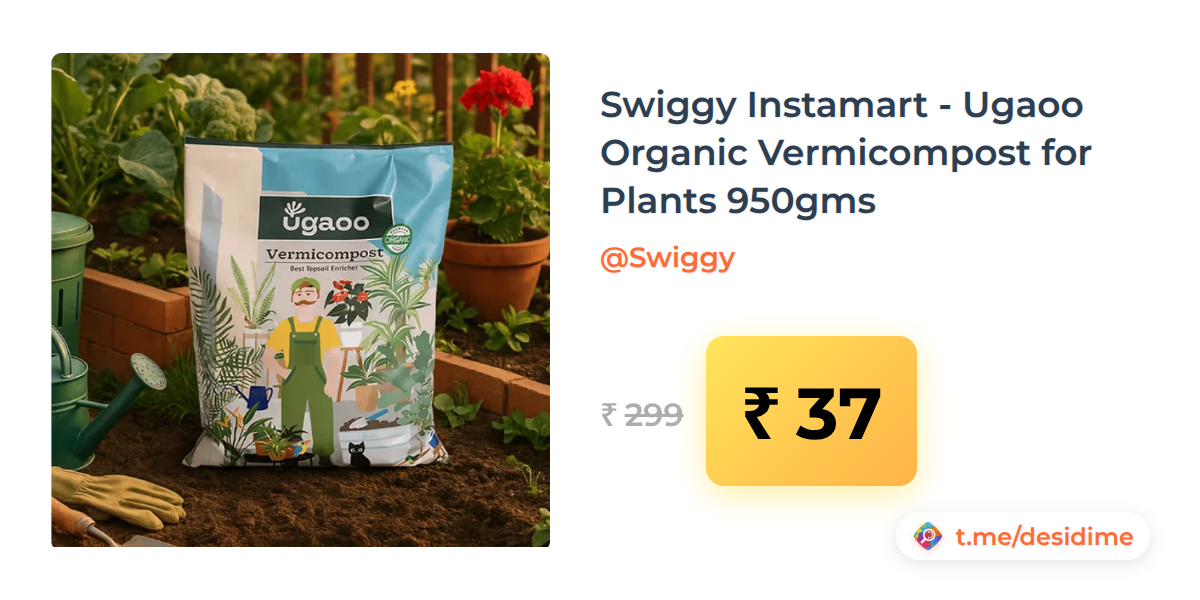Click the Best Topsoil Enricher tagline

point(325,269)
